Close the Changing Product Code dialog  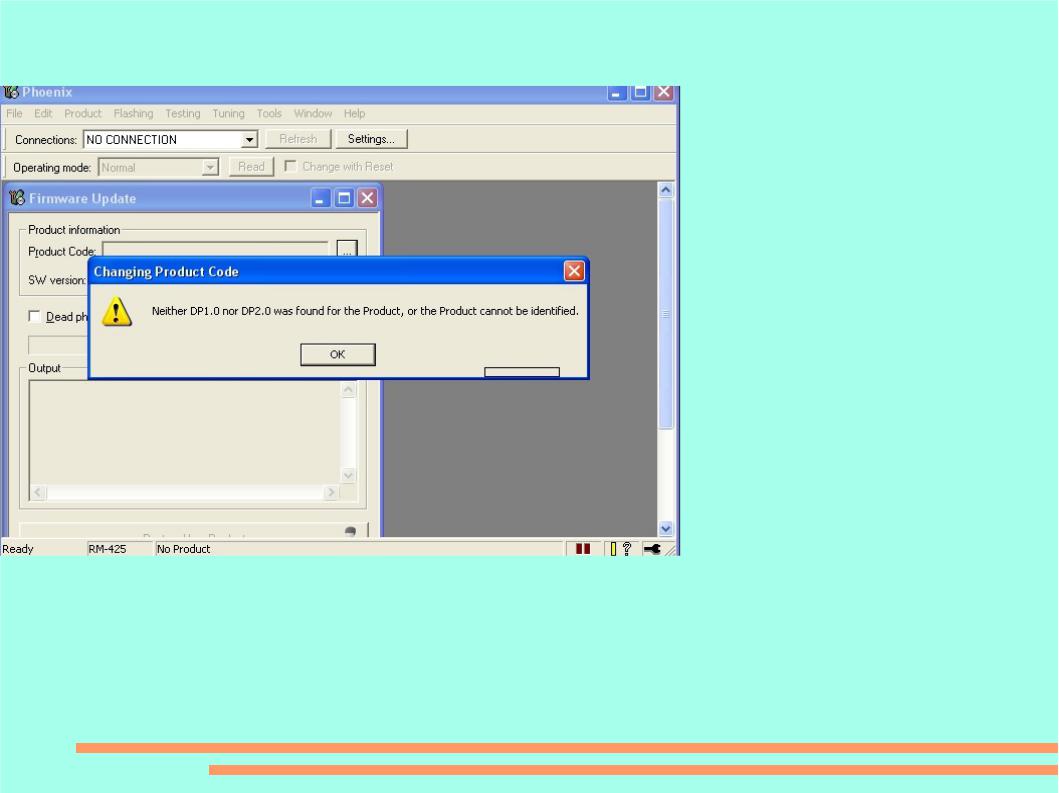pos(573,271)
